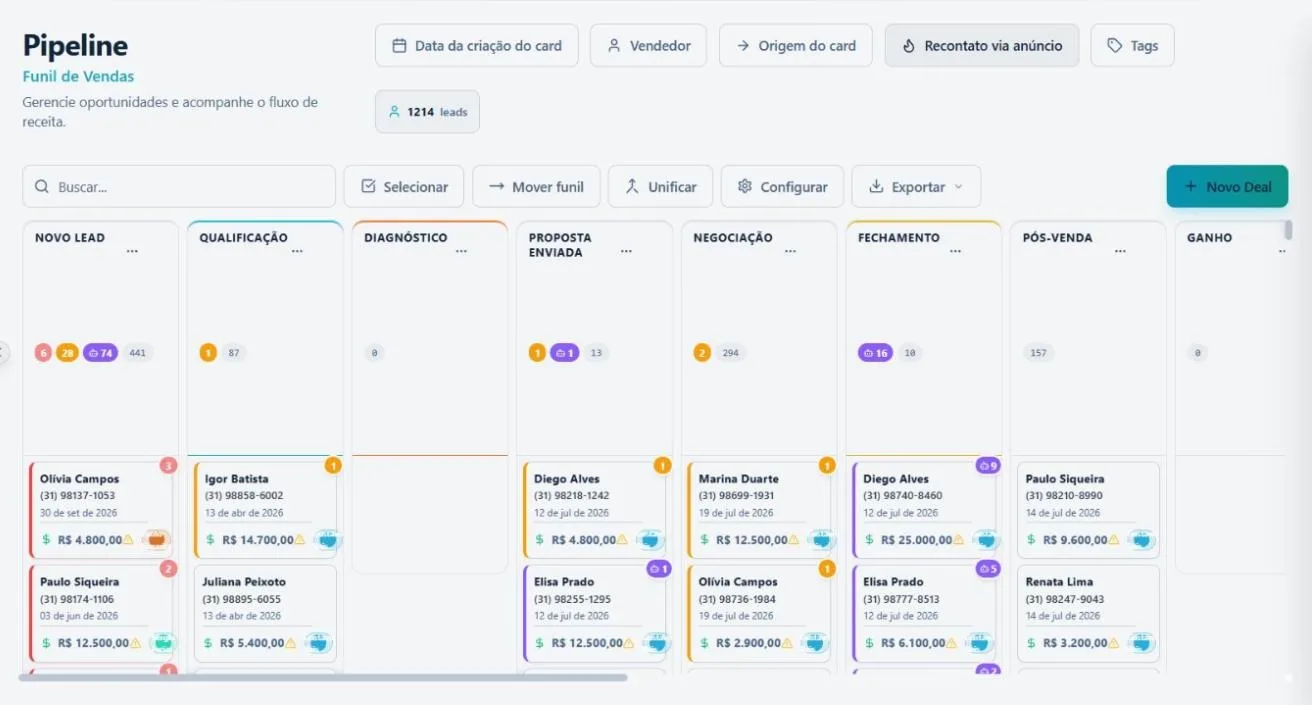Viewport: 1312px width, 705px height.
Task: Open Data da criação do card filter
Action: pyautogui.click(x=477, y=46)
